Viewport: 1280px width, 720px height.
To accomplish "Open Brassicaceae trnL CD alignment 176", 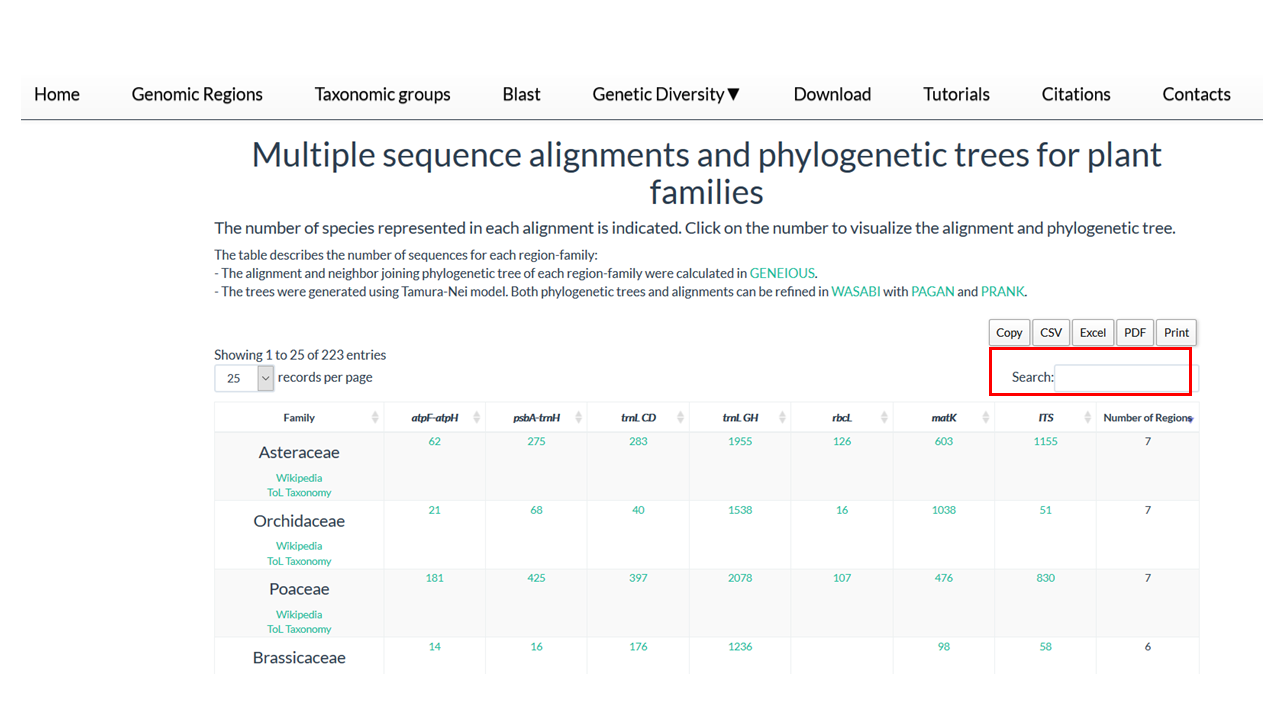I will [x=638, y=647].
